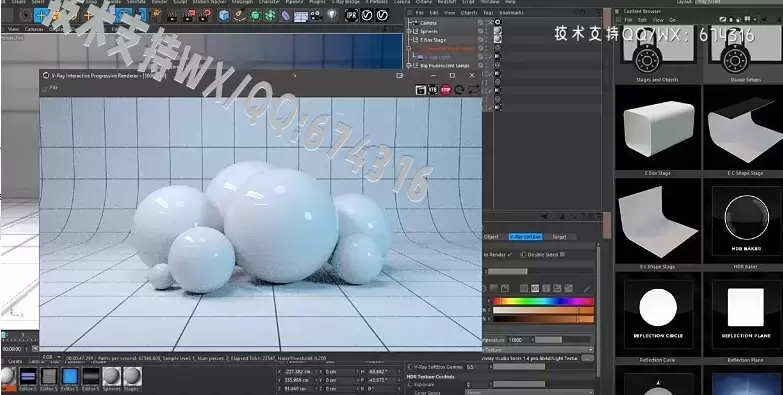Adjust the Temperature slider

[563, 340]
